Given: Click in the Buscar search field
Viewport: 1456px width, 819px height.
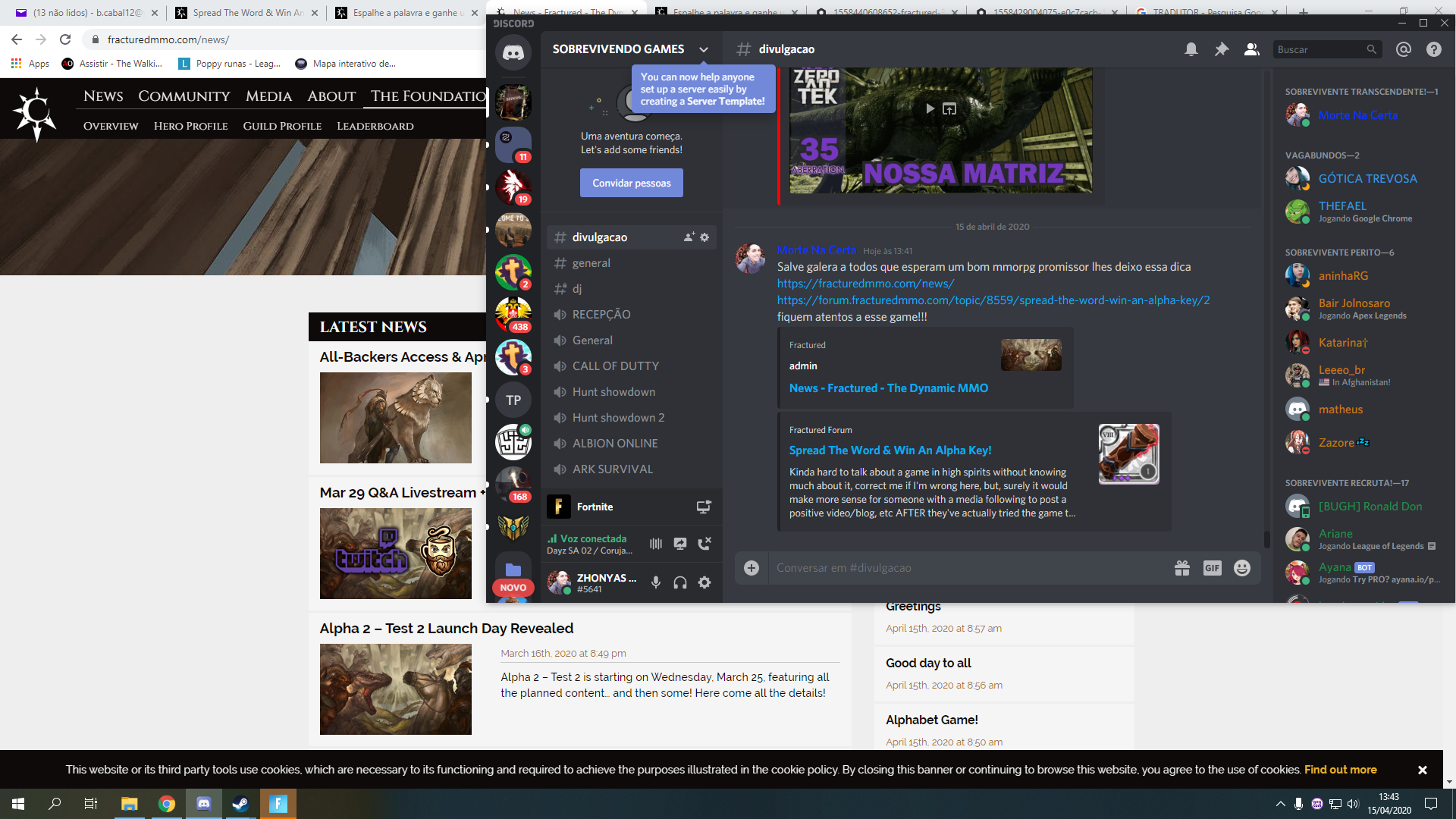Looking at the screenshot, I should (1326, 49).
